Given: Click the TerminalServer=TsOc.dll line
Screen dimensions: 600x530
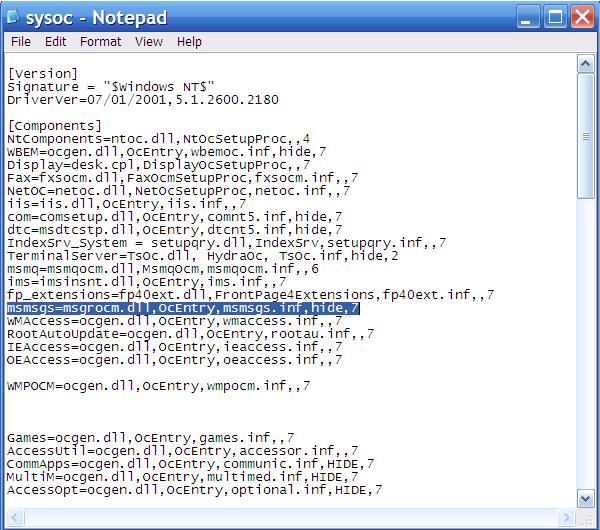Looking at the screenshot, I should [x=202, y=256].
